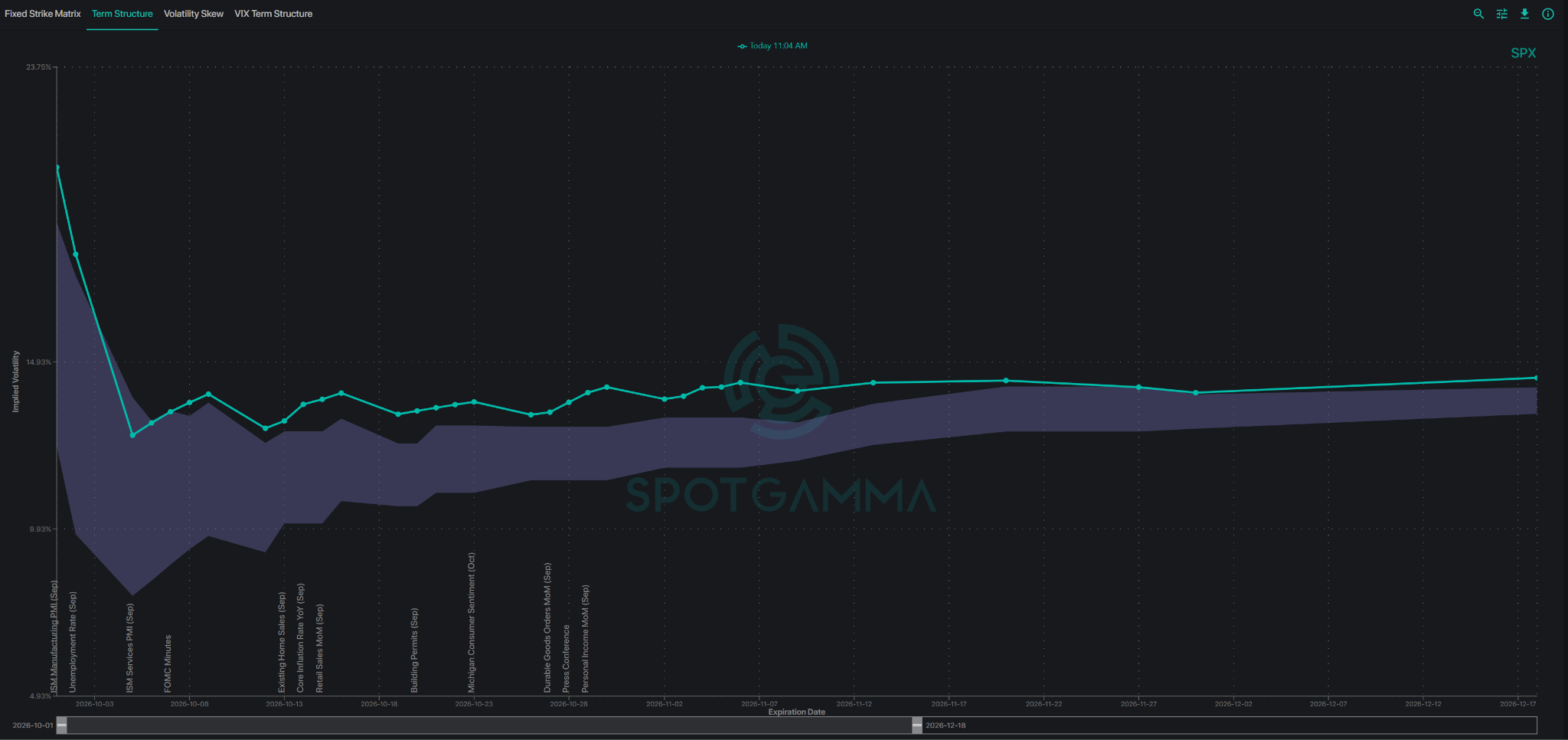Click the Building Permits (Sep) event label
The width and height of the screenshot is (1568, 740).
click(414, 650)
